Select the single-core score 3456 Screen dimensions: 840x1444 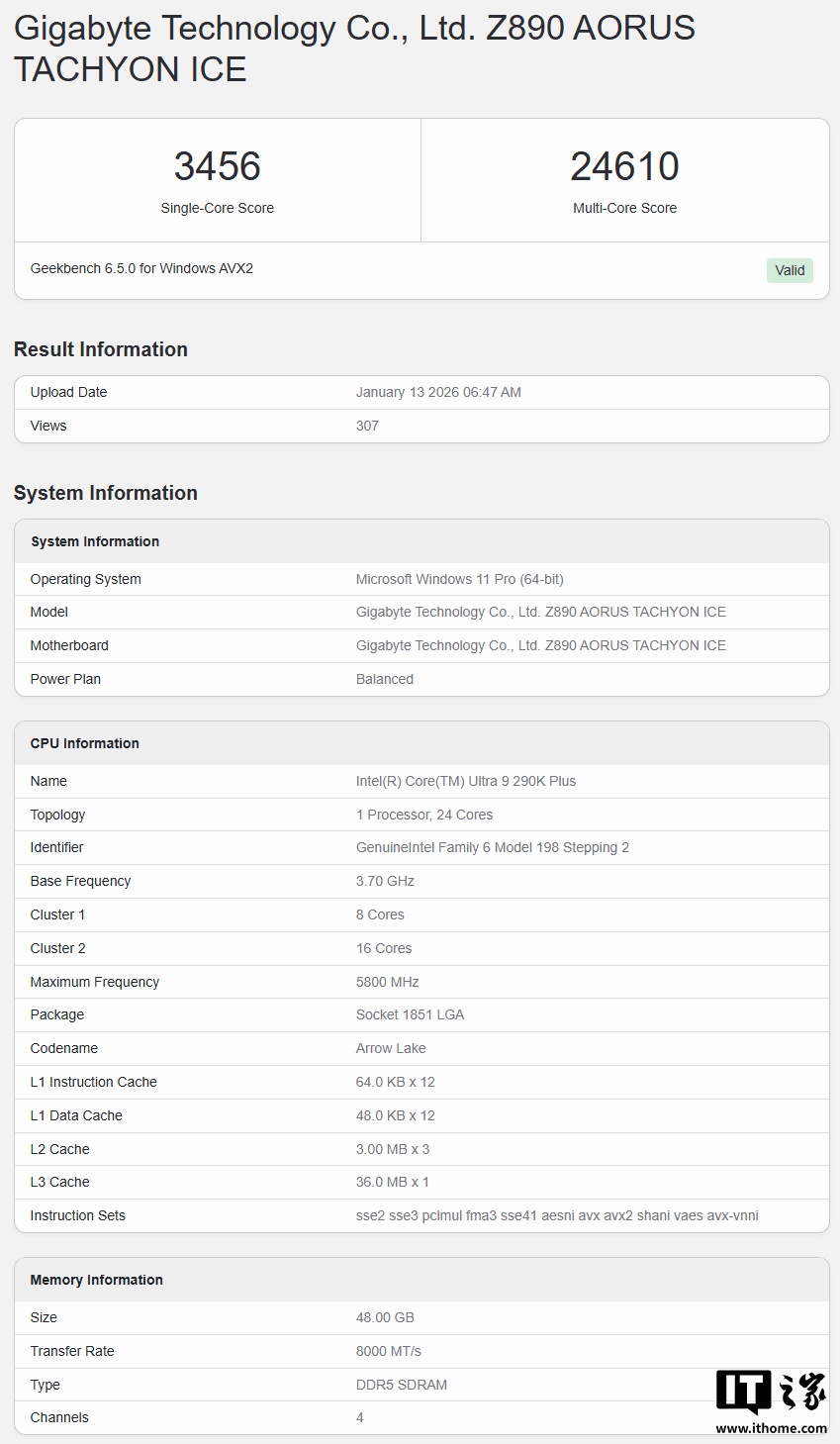tap(217, 166)
